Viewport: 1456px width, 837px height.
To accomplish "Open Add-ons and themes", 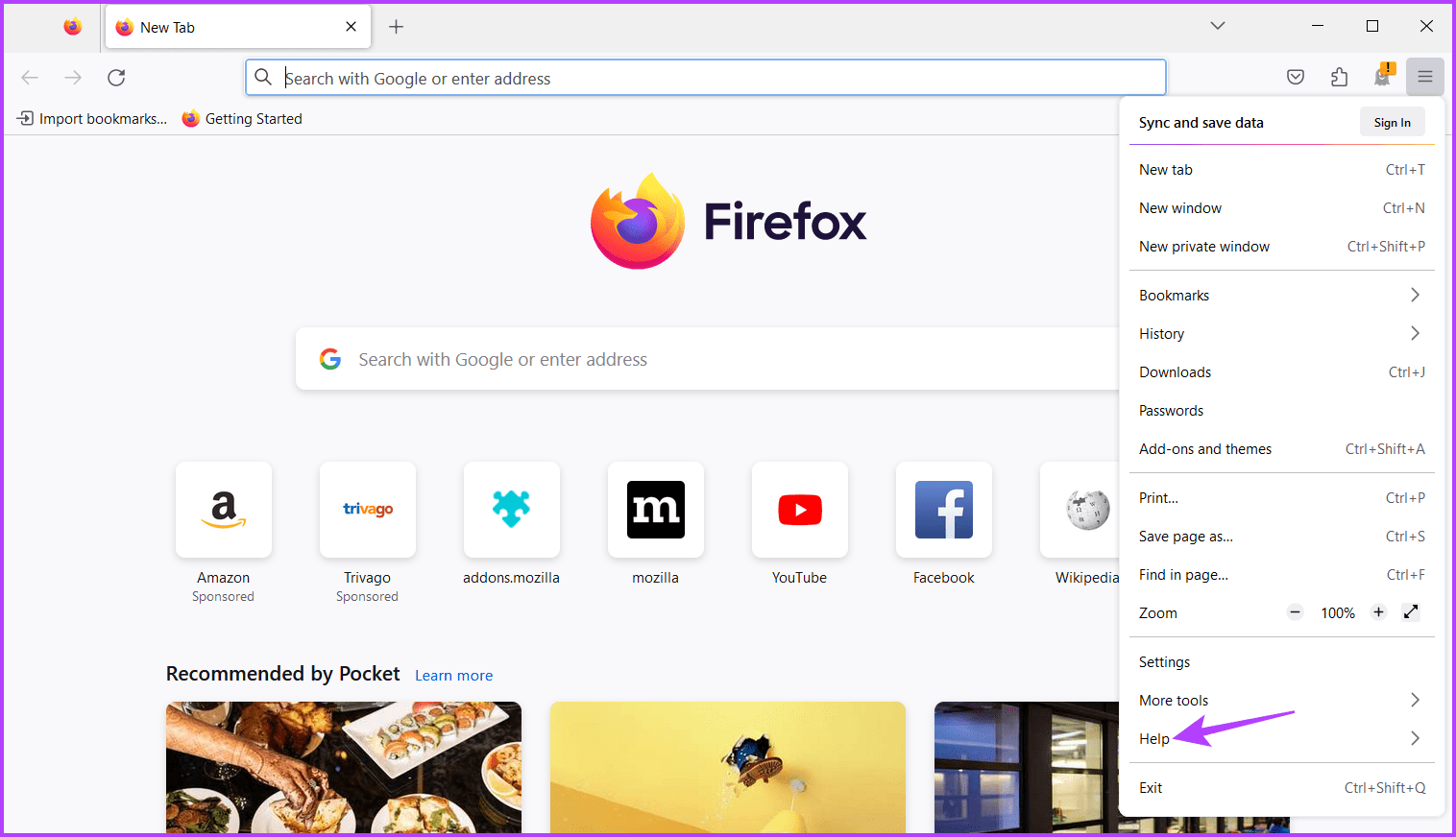I will [x=1281, y=449].
